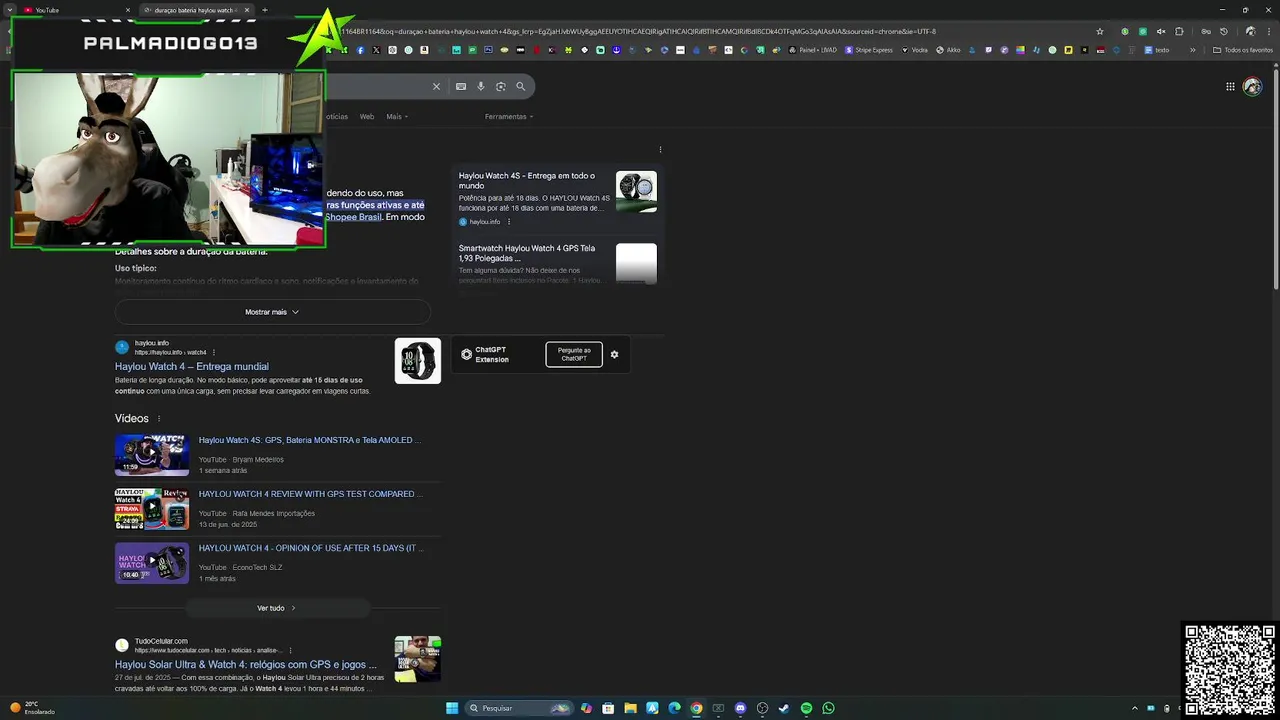Click the EconoTech SLZ video thumbnail
The image size is (1280, 720).
152,563
